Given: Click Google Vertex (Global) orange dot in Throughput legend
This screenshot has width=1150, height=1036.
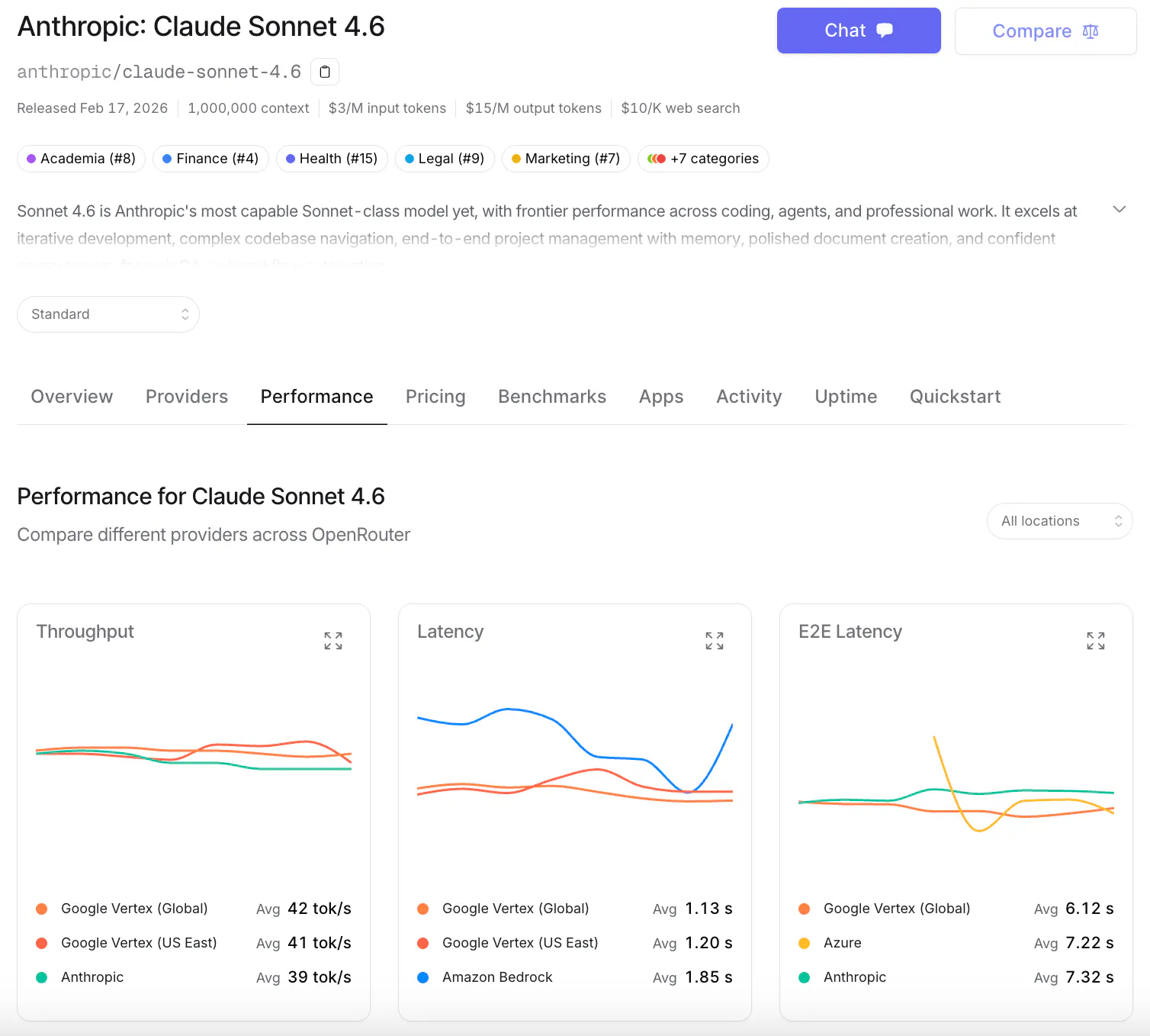Looking at the screenshot, I should (x=42, y=909).
